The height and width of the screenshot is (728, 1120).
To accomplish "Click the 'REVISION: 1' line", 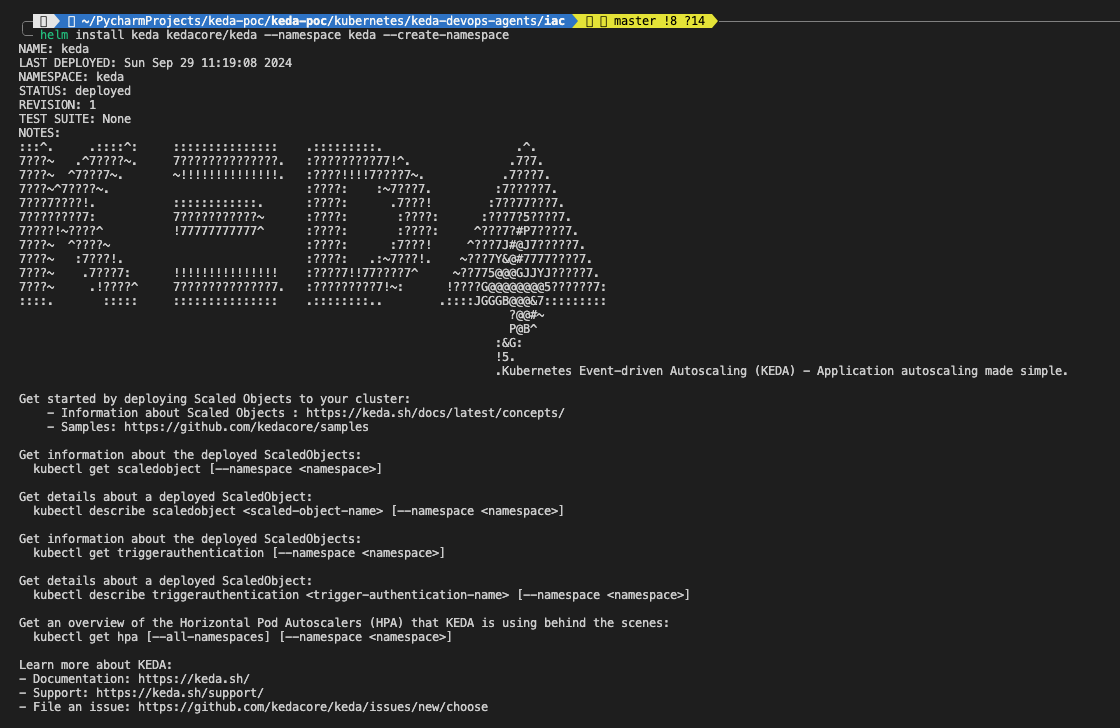I will point(57,104).
